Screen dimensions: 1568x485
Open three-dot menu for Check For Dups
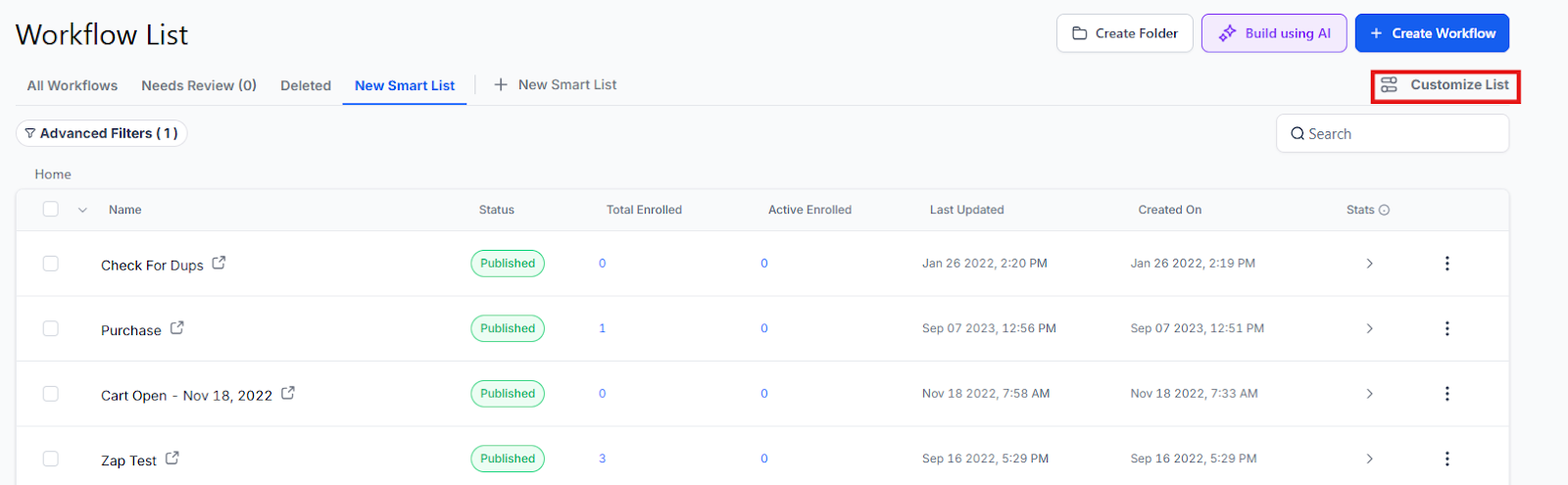click(1446, 264)
